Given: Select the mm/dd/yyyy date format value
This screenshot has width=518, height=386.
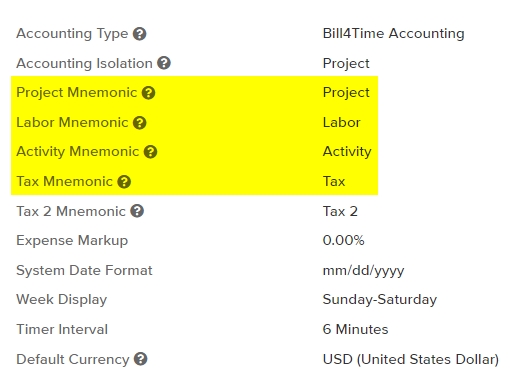Looking at the screenshot, I should tap(363, 270).
